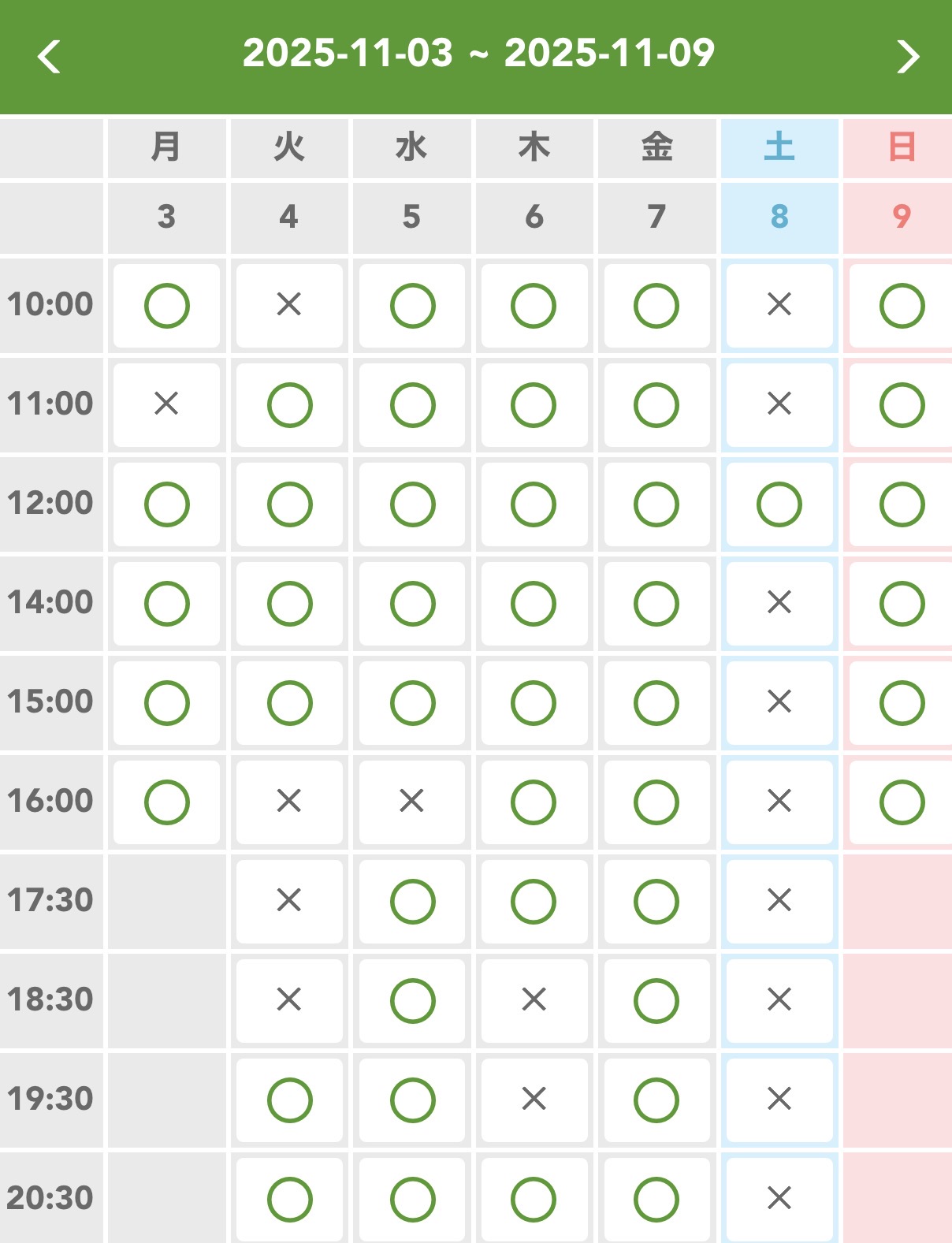Select the available 17:30 slot on Friday 7
Viewport: 952px width, 1243px height.
tap(656, 901)
